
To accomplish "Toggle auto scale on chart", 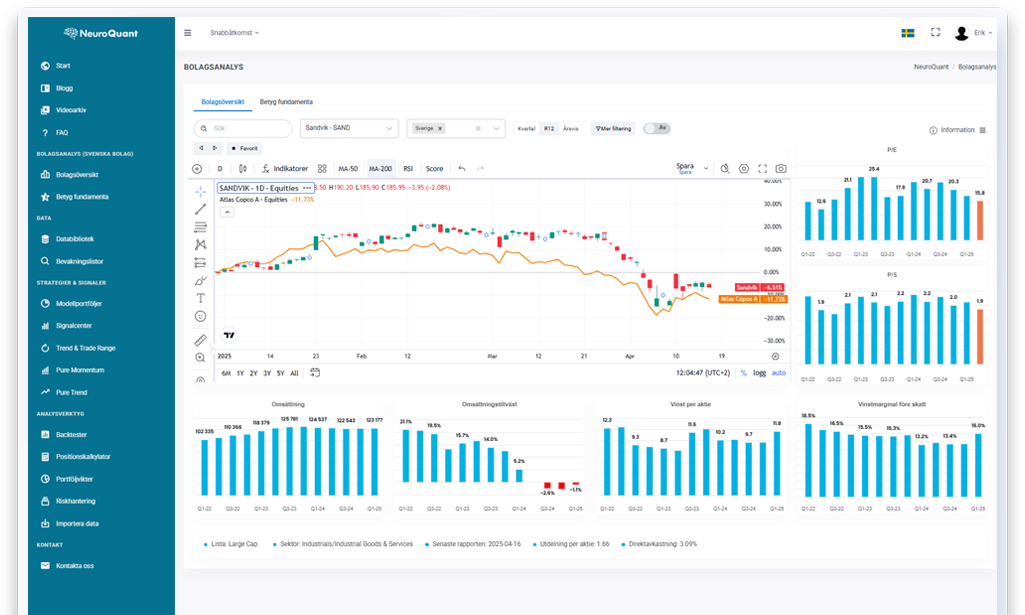I will (x=779, y=373).
